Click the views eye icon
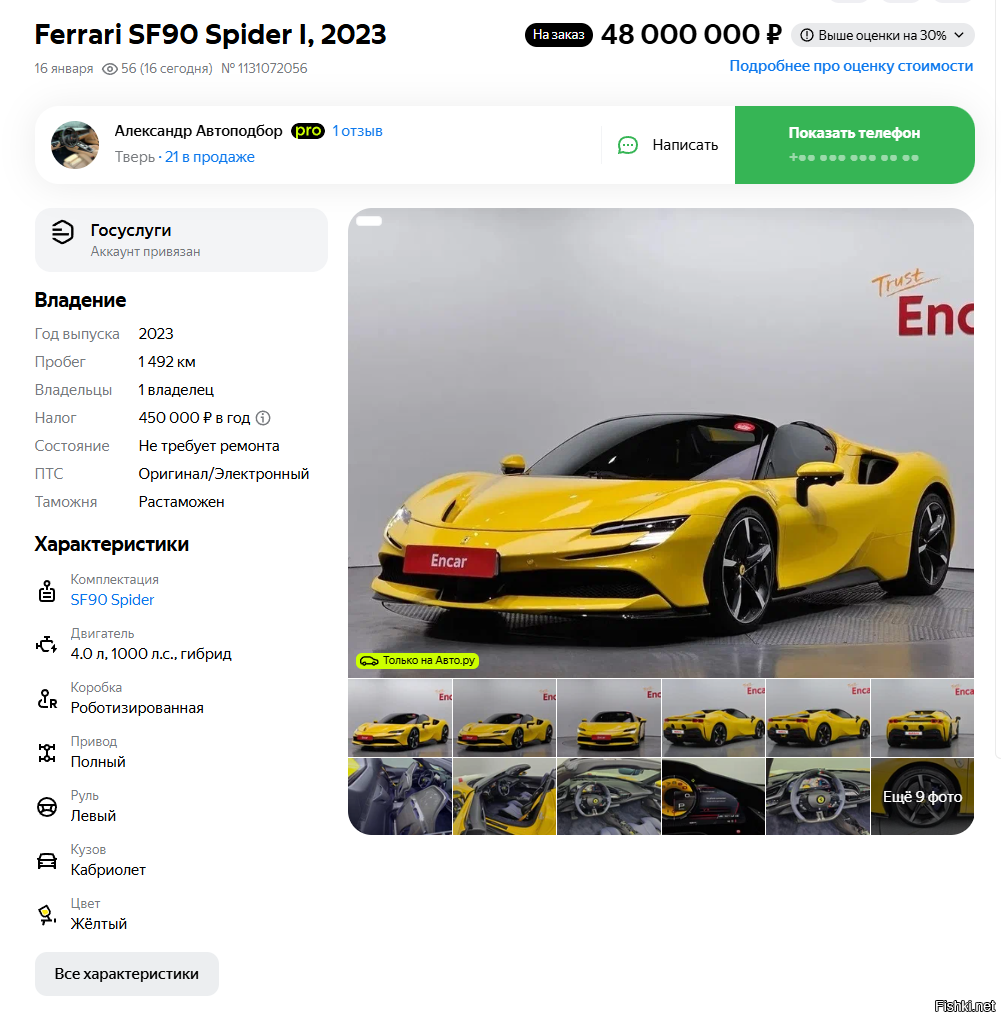 coord(110,69)
